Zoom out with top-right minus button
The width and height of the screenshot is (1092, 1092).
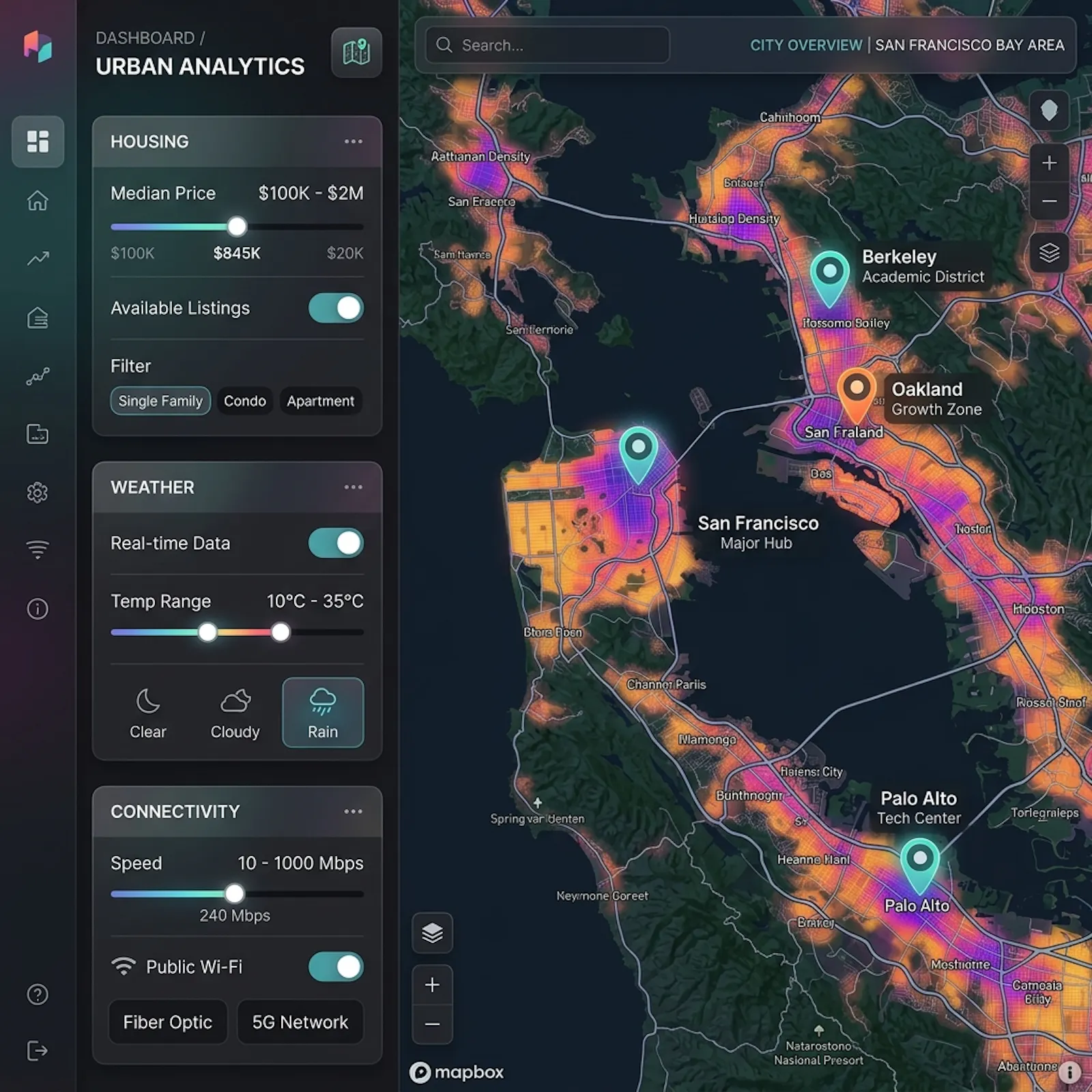(x=1049, y=201)
